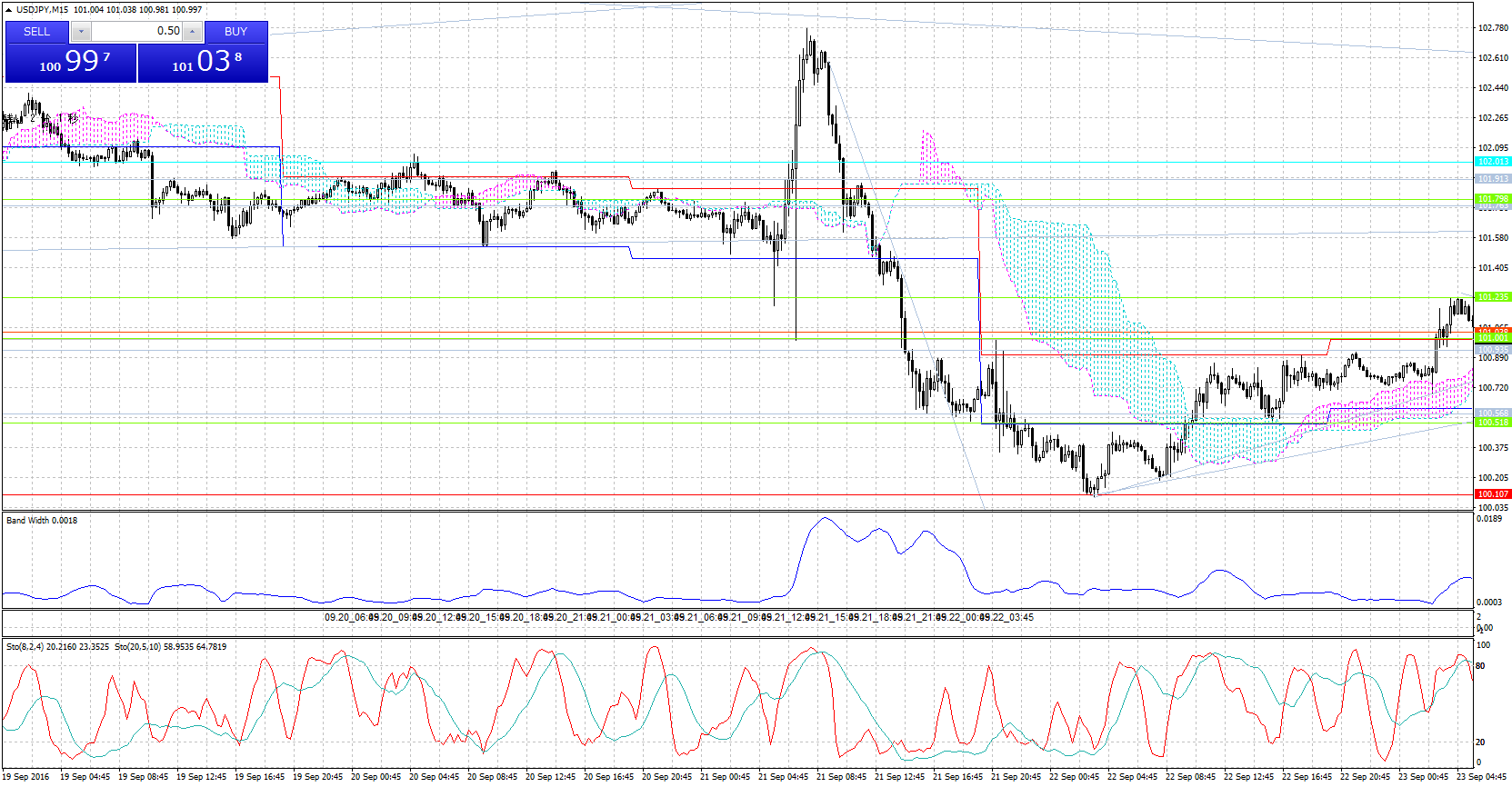The height and width of the screenshot is (787, 1512).
Task: Click the USDJPY,M15 chart title text
Action: click(x=42, y=10)
